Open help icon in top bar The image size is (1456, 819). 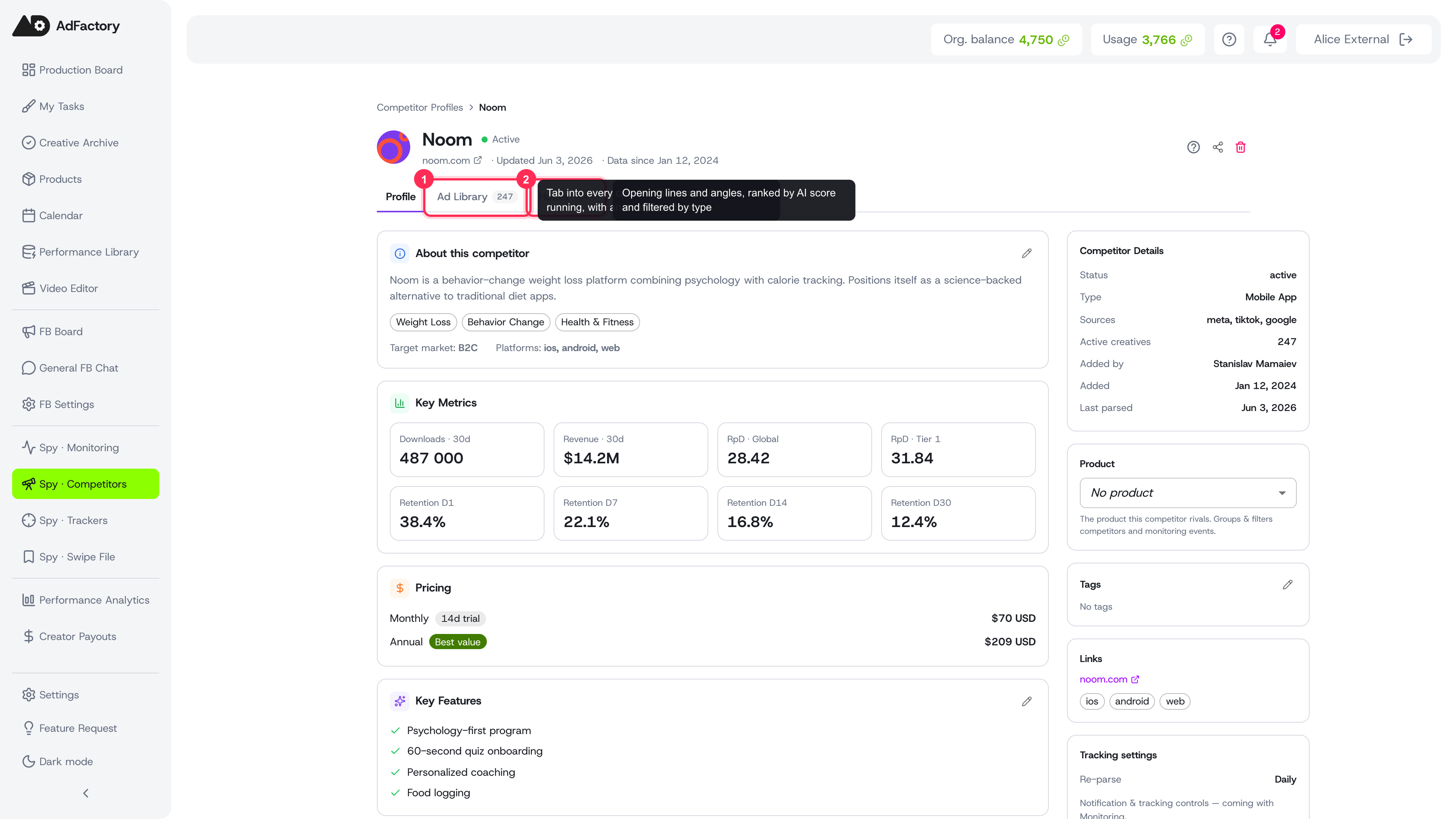tap(1229, 39)
